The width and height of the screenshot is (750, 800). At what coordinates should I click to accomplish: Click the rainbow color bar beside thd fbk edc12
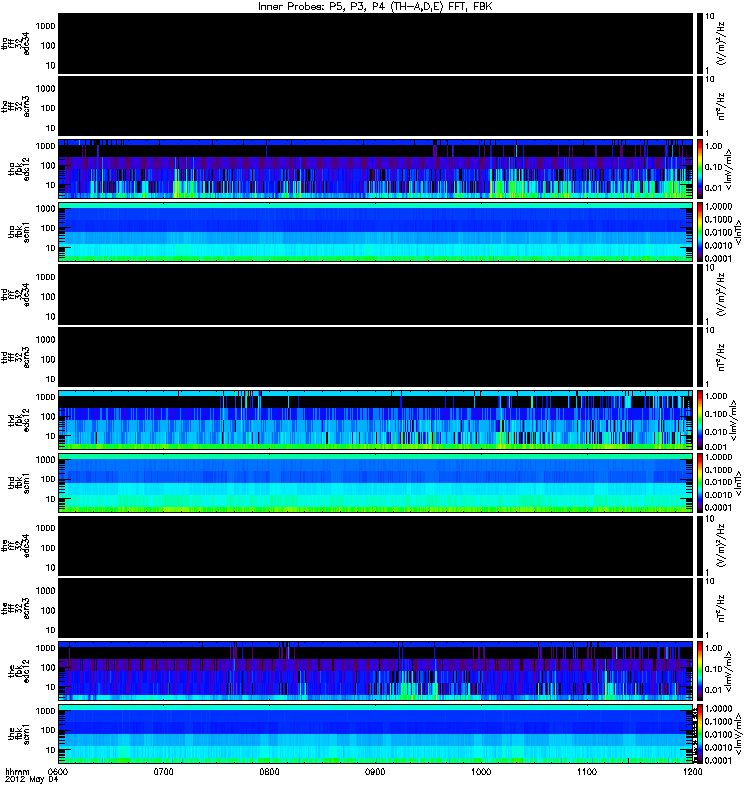(x=700, y=419)
